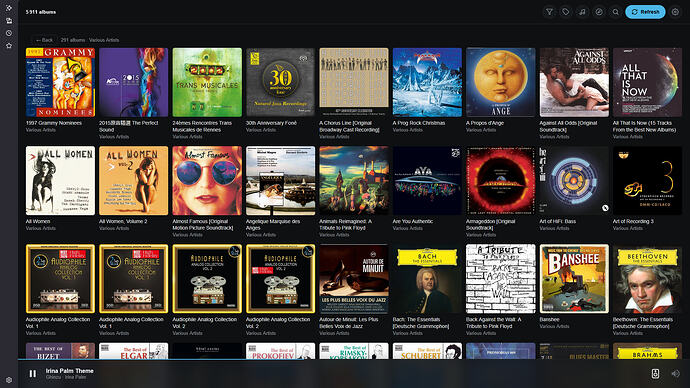This screenshot has height=388, width=690.
Task: Click 'Various Artists' under Art of Recording 3
Action: coord(628,228)
